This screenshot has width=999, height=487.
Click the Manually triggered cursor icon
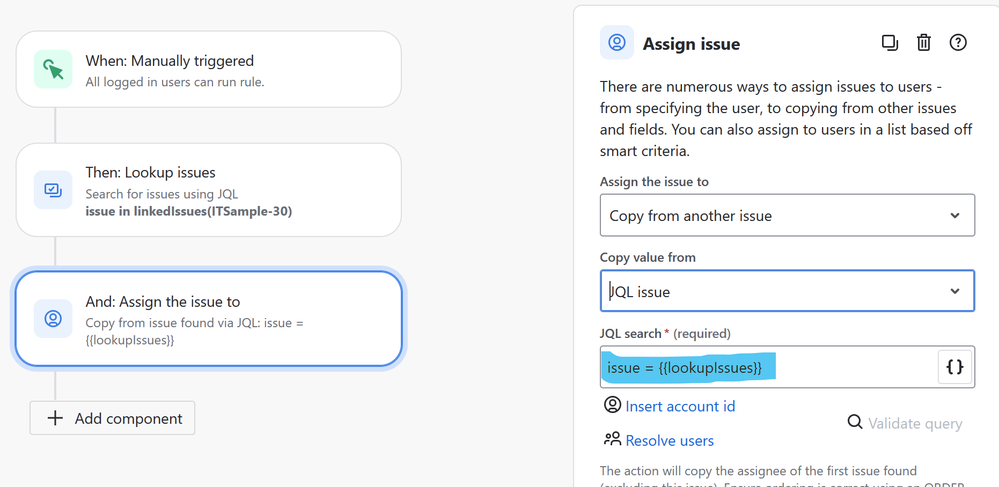point(53,69)
